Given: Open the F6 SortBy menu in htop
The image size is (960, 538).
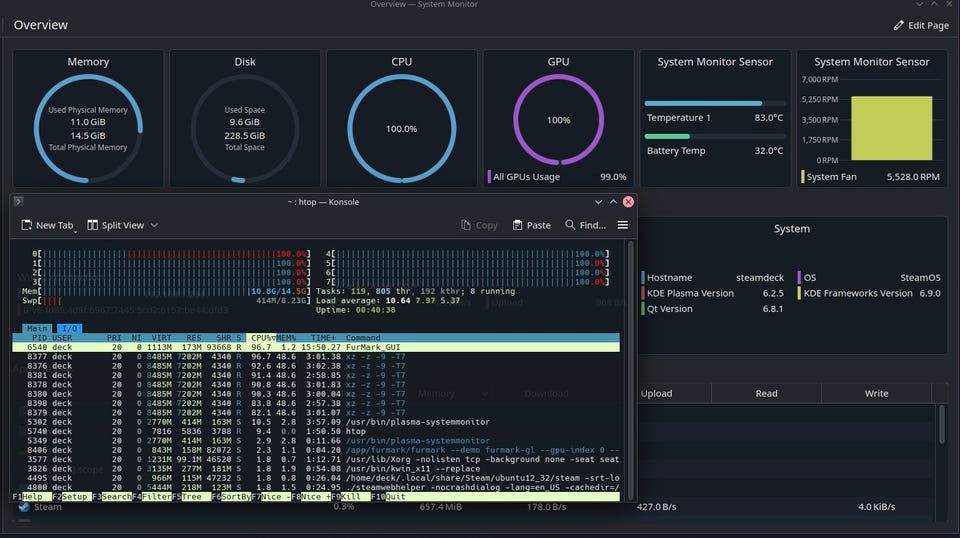Looking at the screenshot, I should (232, 497).
